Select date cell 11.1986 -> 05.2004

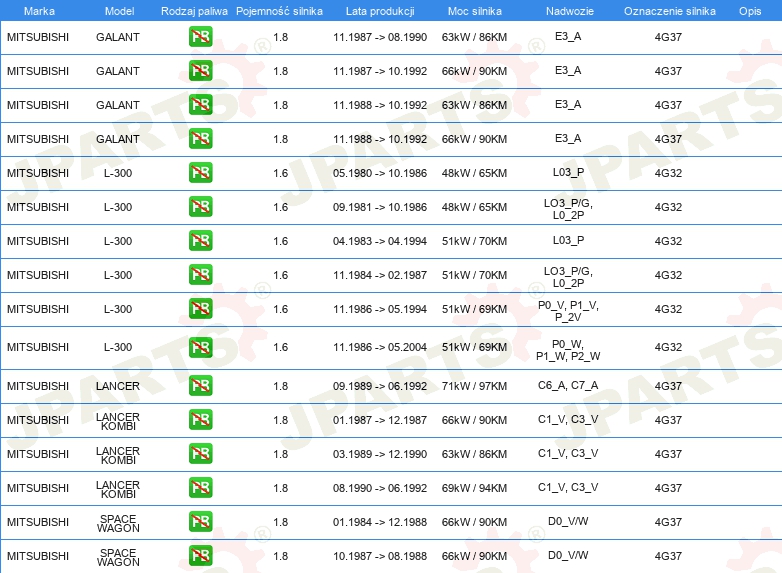(380, 347)
